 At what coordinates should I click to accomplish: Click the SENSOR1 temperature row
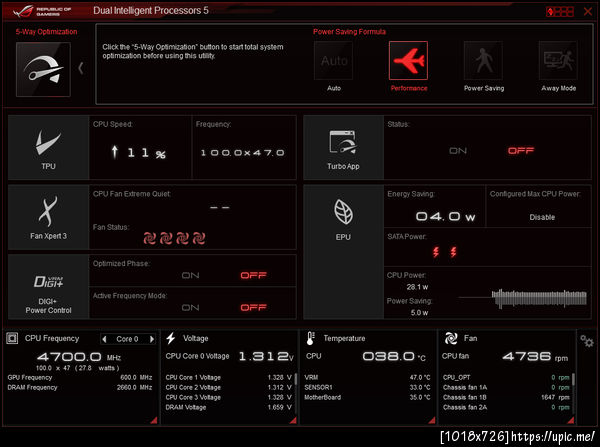click(x=367, y=387)
